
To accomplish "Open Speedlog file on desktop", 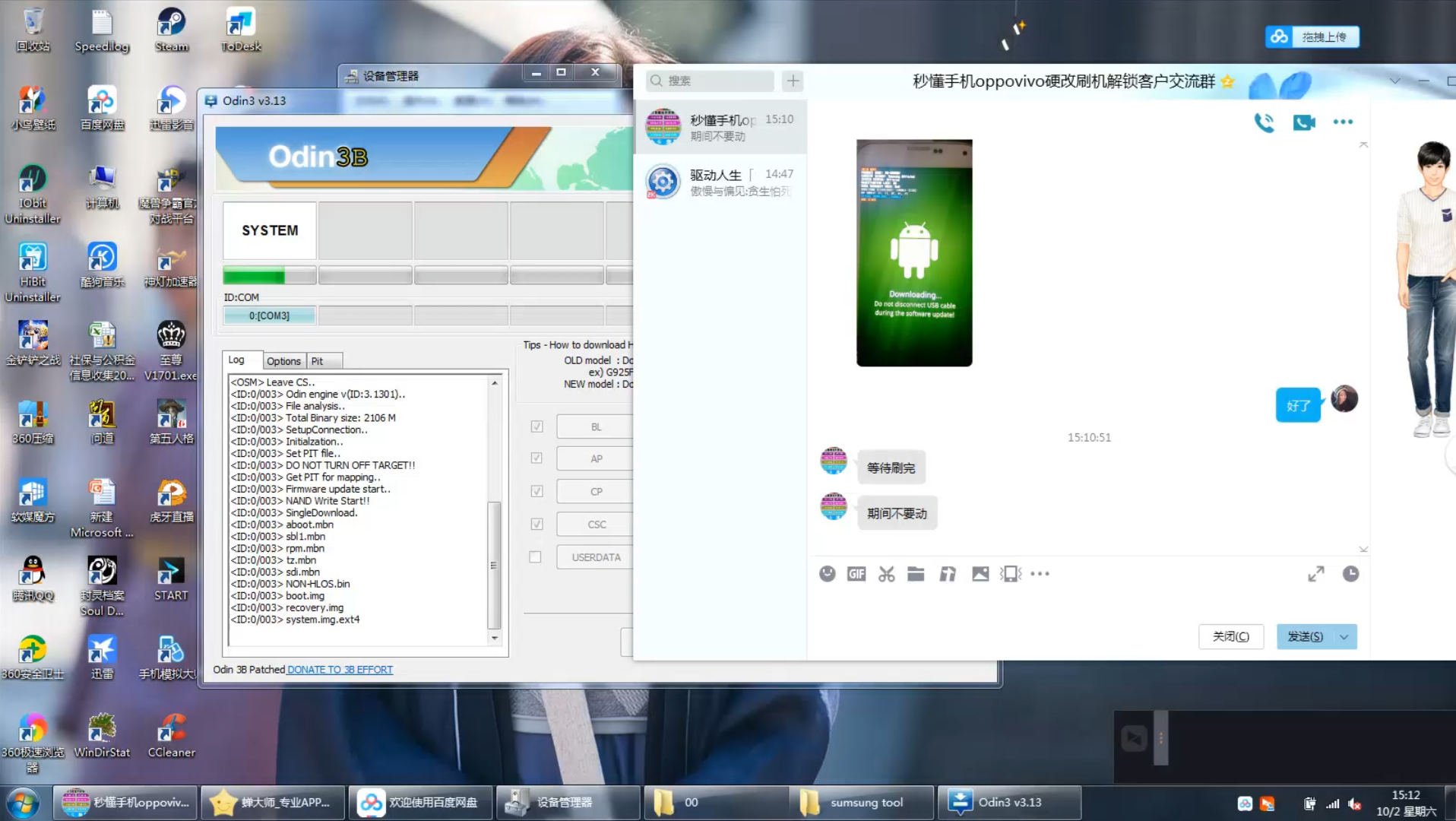I will point(102,31).
